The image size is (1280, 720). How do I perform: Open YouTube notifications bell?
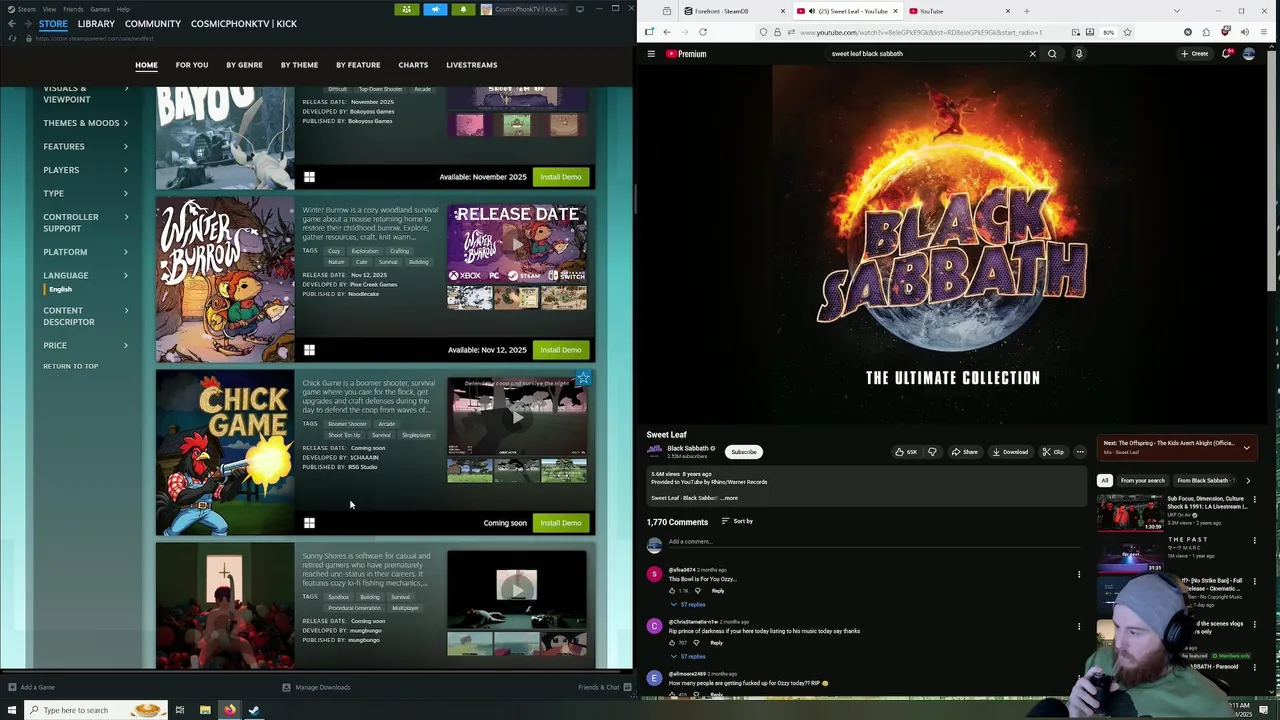(x=1226, y=54)
